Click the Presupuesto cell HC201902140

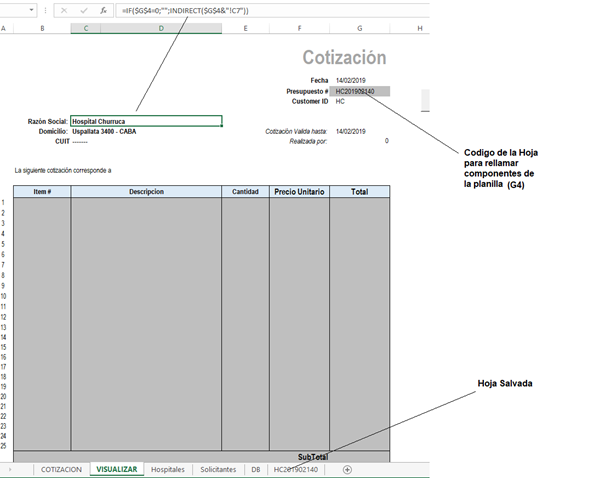pyautogui.click(x=359, y=91)
